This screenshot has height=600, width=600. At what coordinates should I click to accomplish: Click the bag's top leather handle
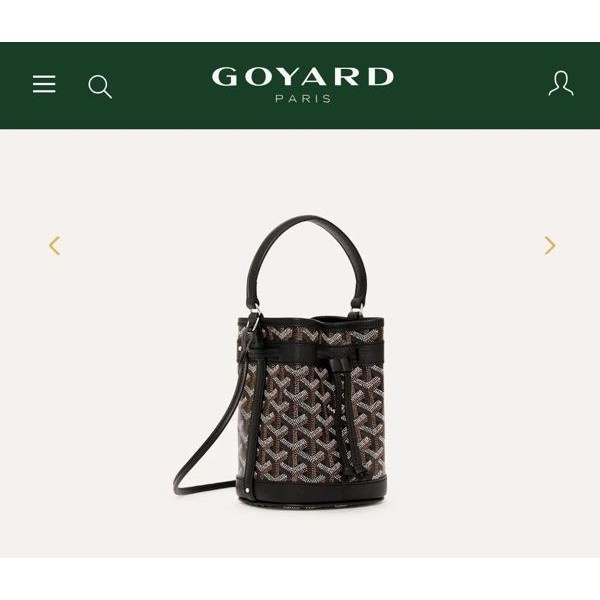coord(307,260)
